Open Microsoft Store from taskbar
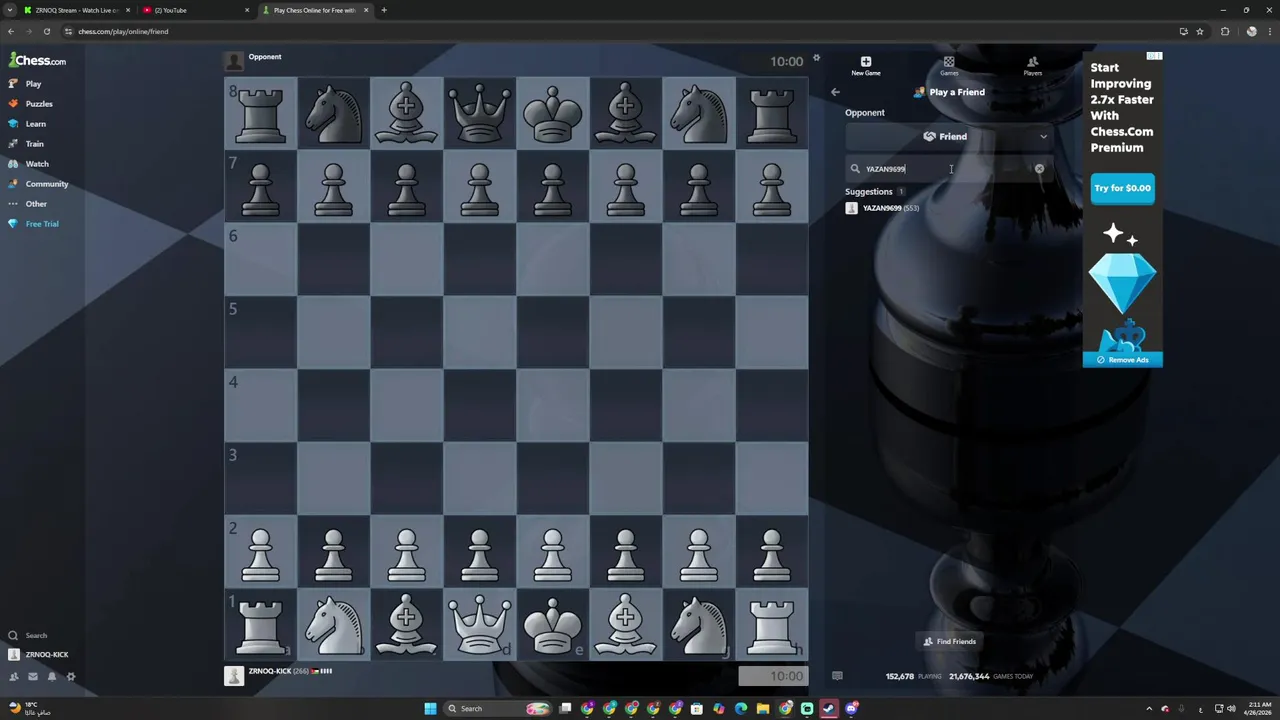 (697, 709)
